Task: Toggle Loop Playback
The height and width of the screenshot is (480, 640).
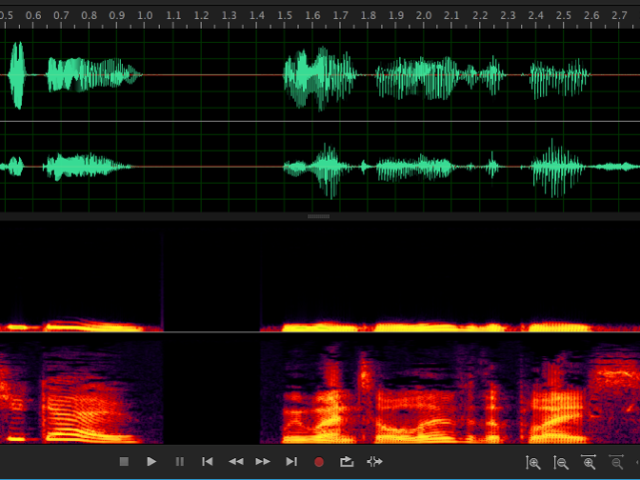Action: coord(347,462)
